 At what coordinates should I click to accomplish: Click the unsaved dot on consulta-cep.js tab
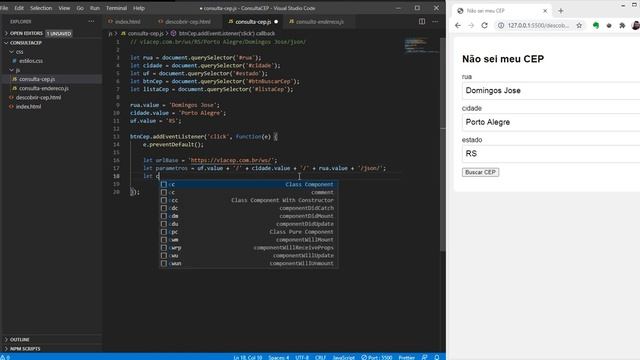(x=276, y=22)
